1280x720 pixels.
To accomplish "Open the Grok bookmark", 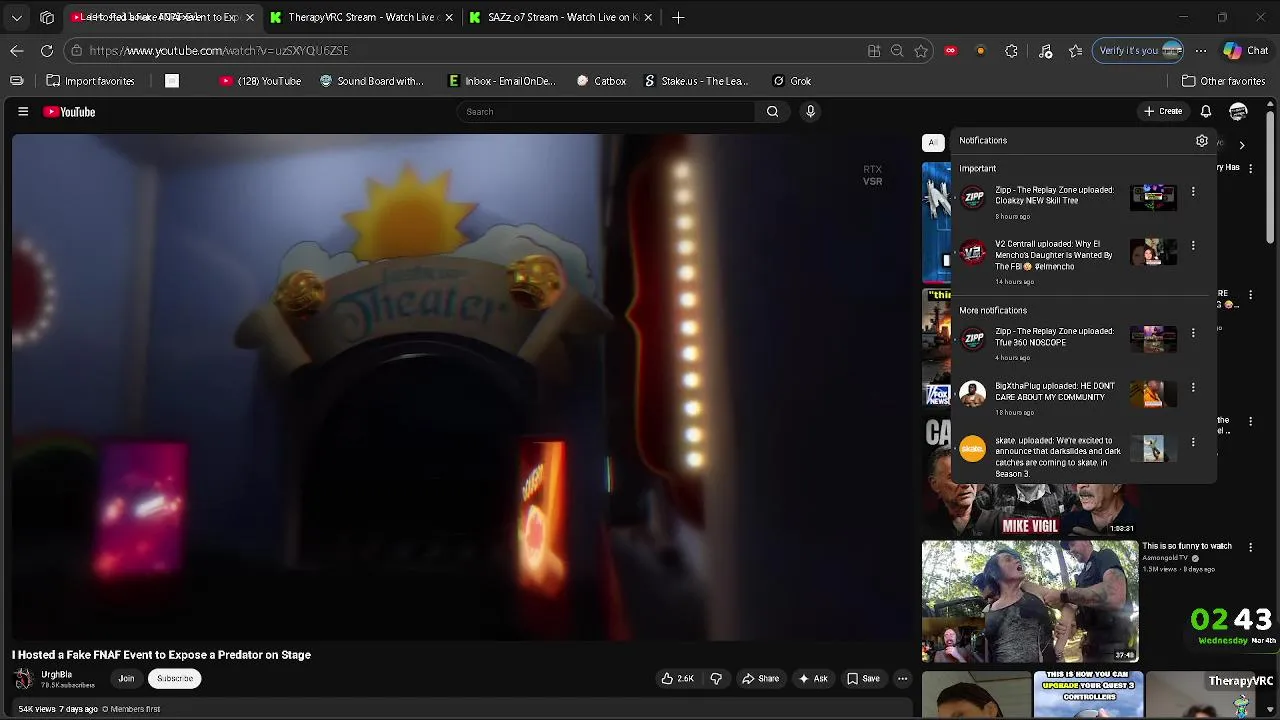I will pos(792,81).
